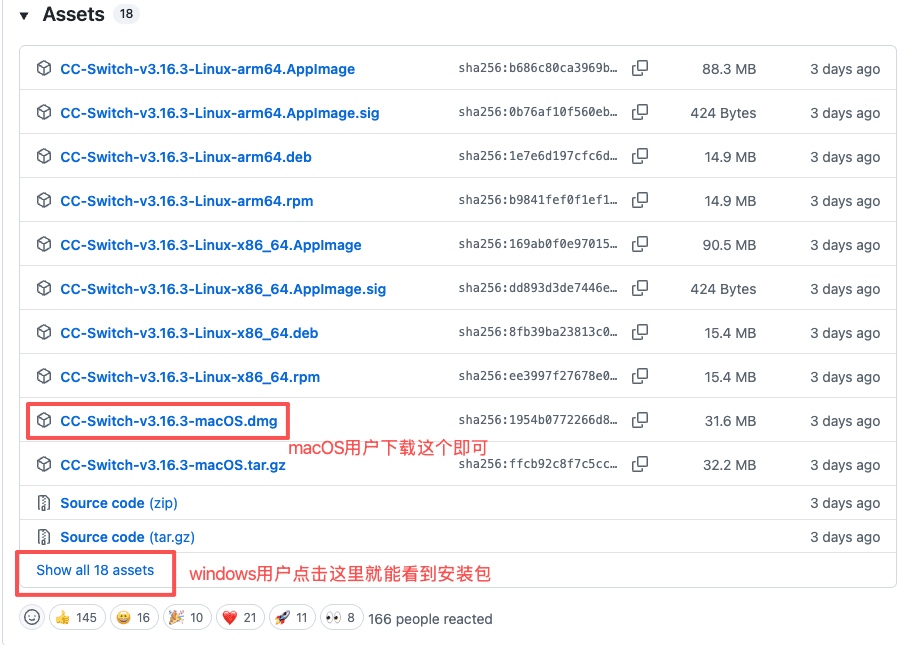Select hash text sha256:169ab0f0e97015…
Image resolution: width=911 pixels, height=645 pixels.
pos(537,244)
